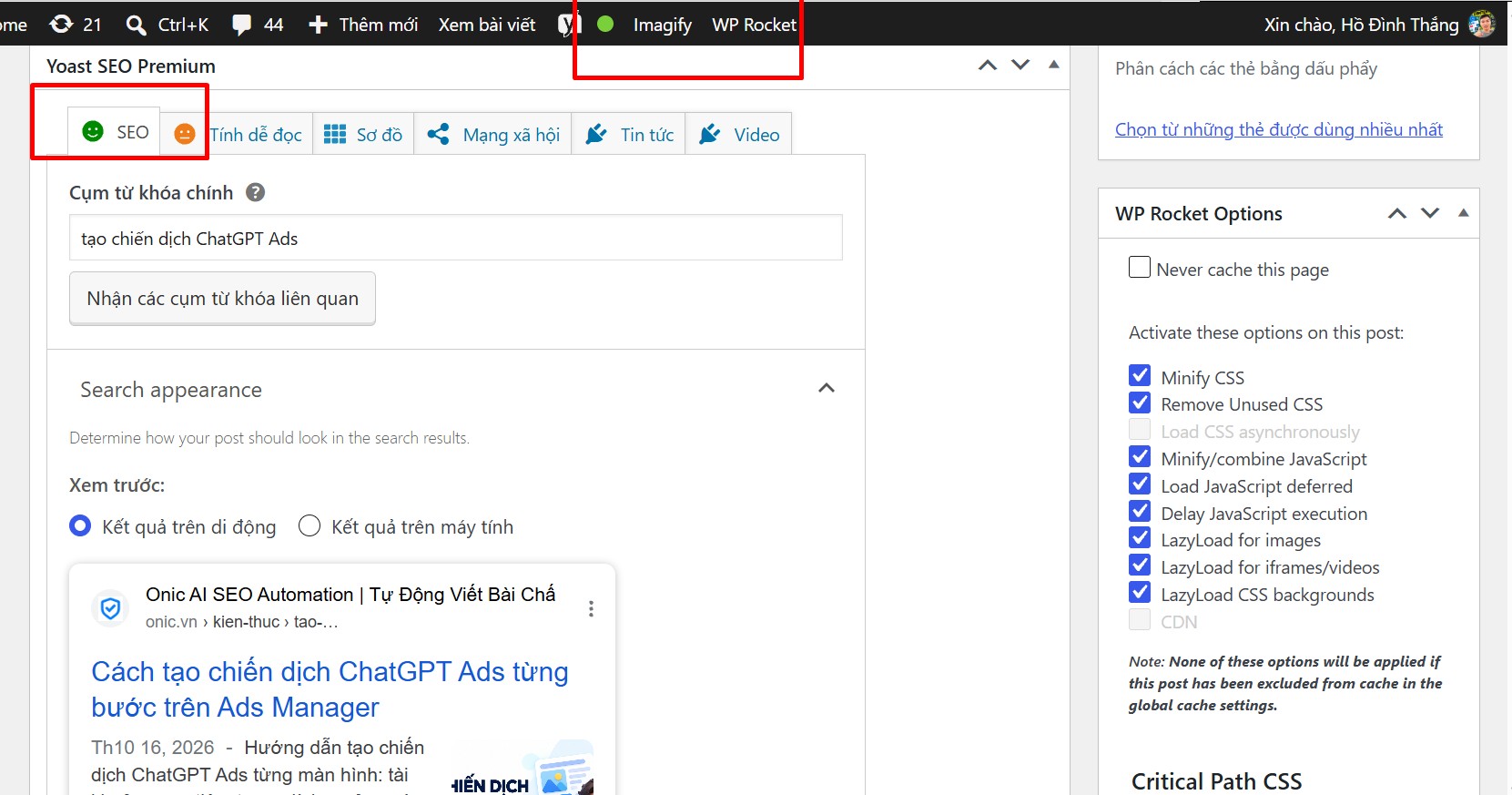Viewport: 1512px width, 795px height.
Task: Move the Yoast SEO Premium panel down
Action: pyautogui.click(x=1020, y=66)
